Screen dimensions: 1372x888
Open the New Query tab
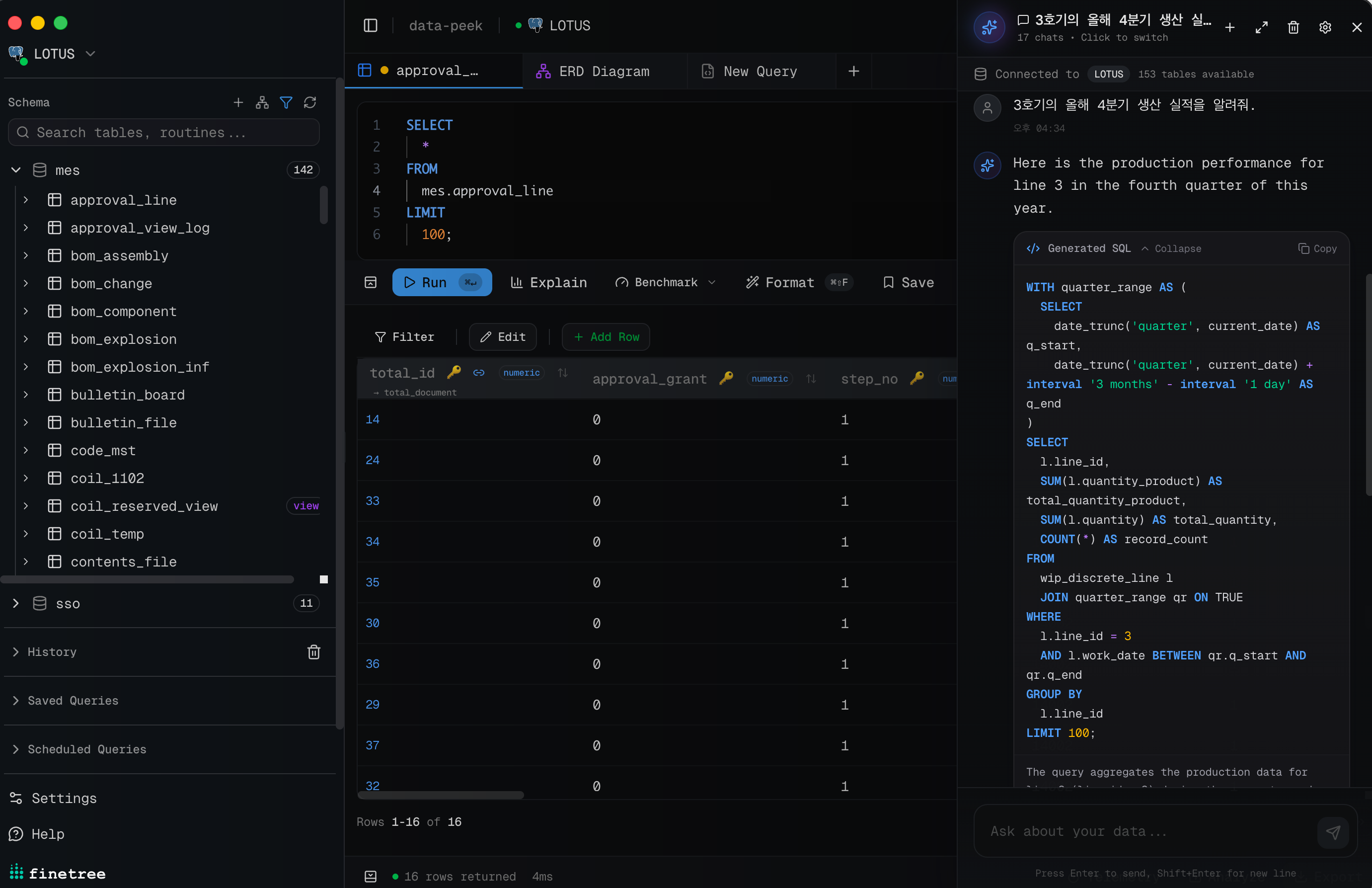(760, 71)
